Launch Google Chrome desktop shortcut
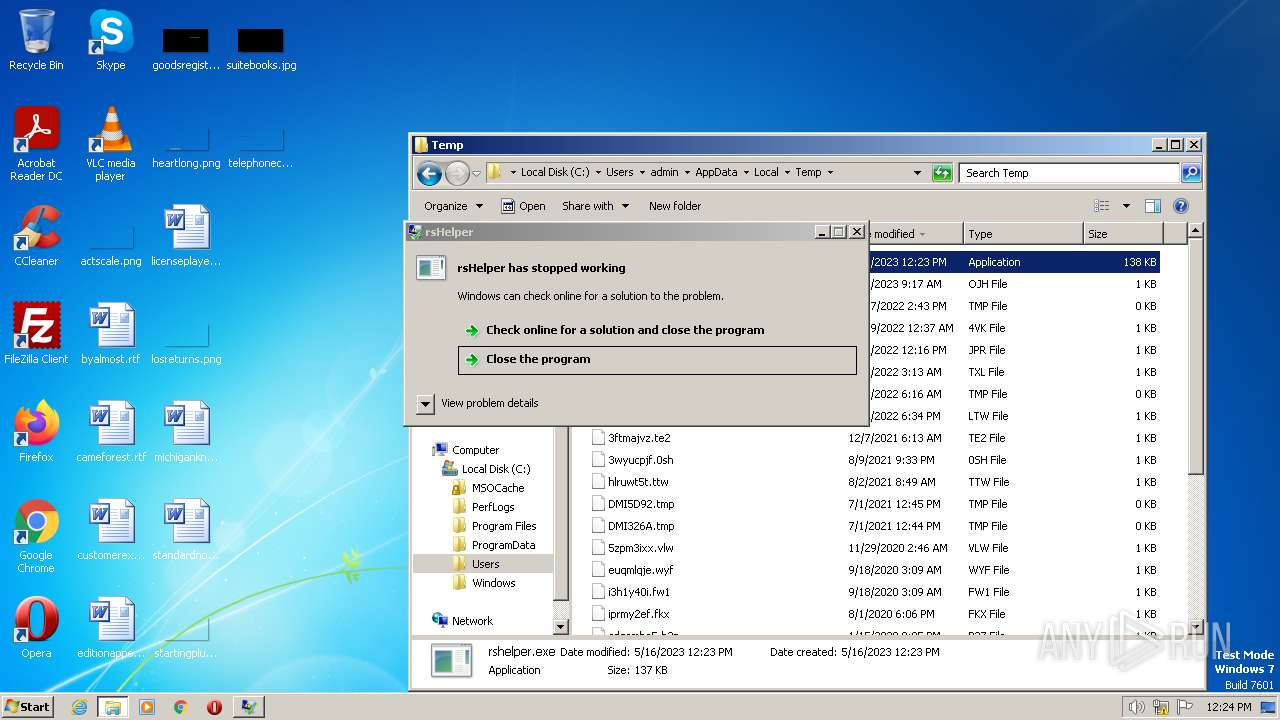The height and width of the screenshot is (720, 1280). (x=36, y=537)
